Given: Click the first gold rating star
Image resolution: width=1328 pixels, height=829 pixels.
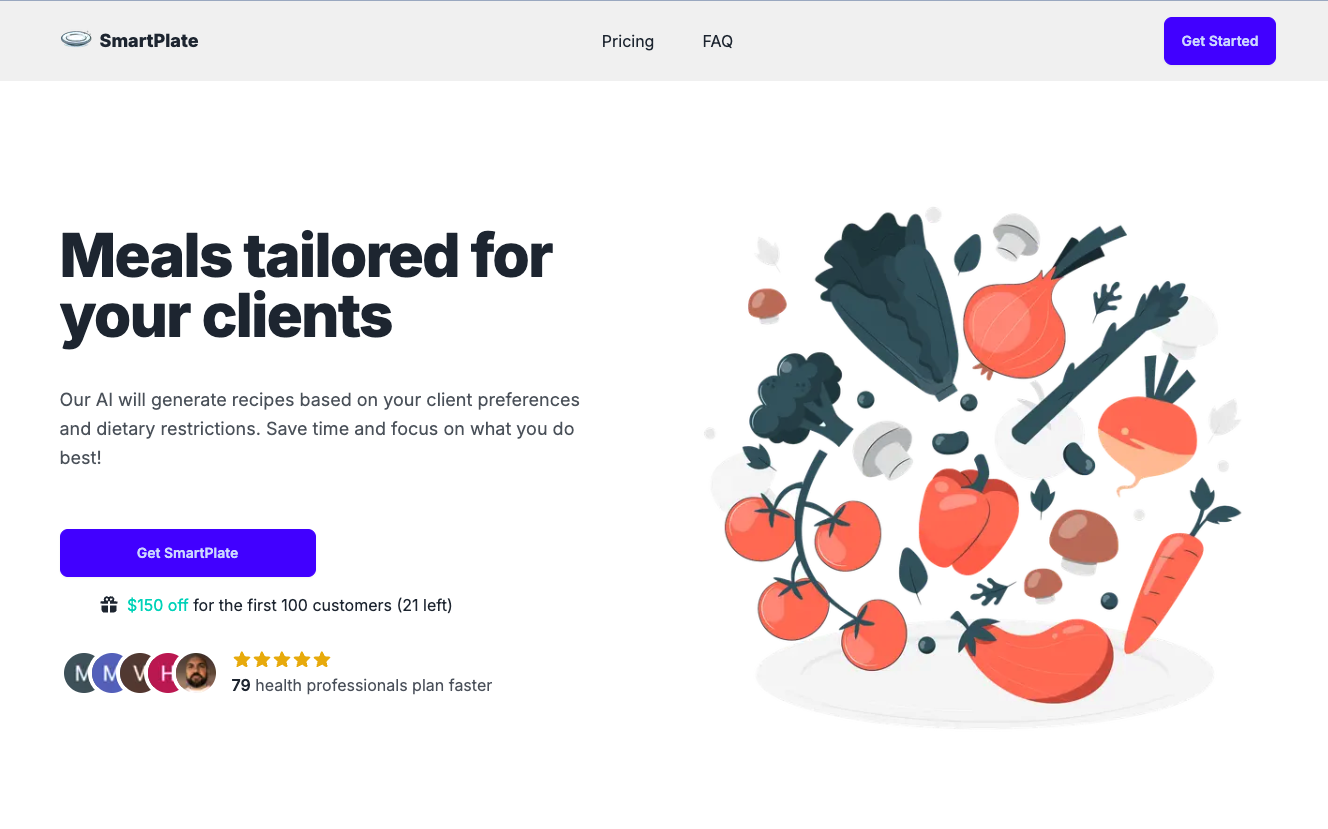Looking at the screenshot, I should pos(241,660).
